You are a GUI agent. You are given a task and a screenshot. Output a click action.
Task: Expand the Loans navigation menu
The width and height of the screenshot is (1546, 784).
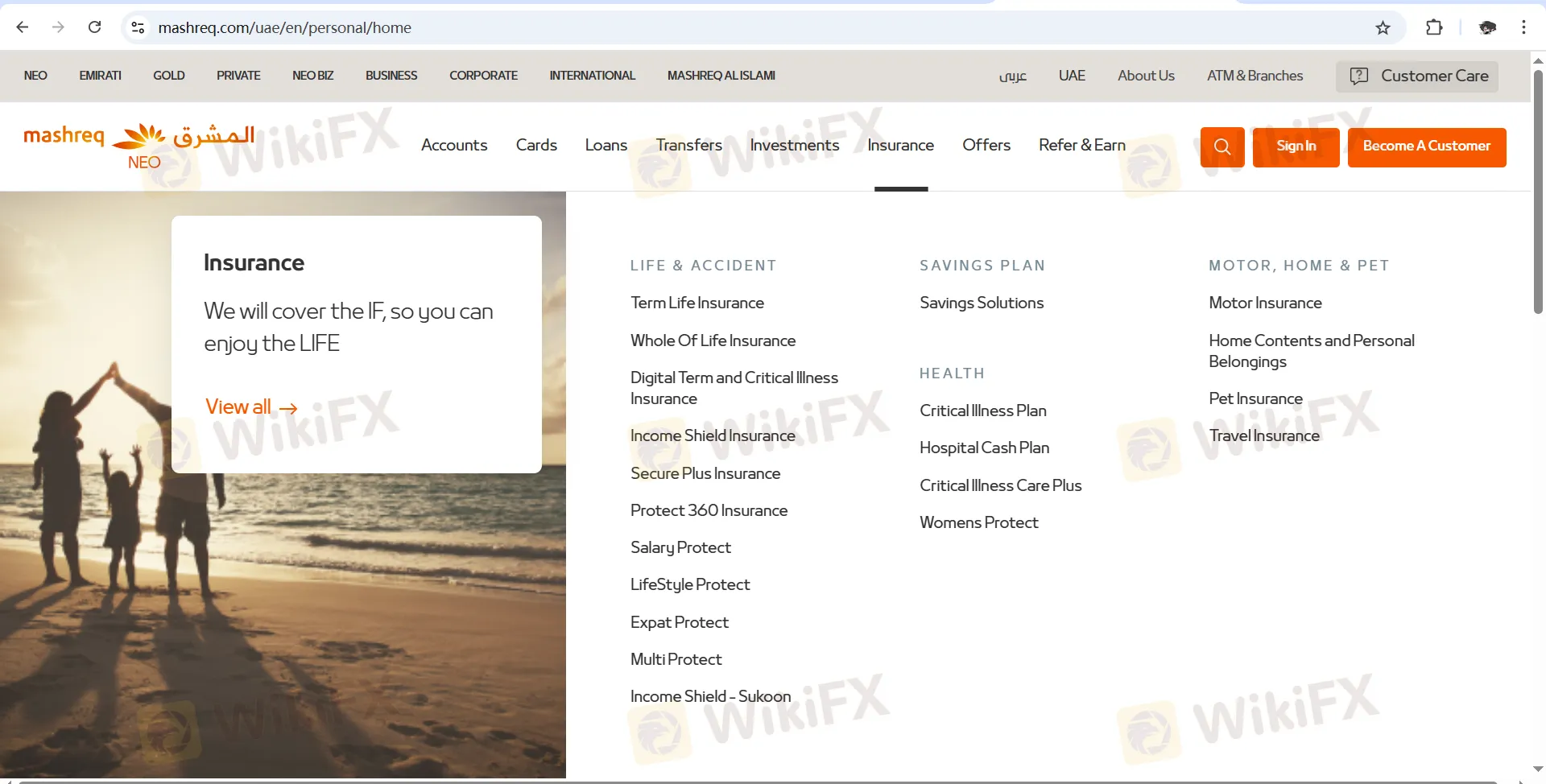coord(606,146)
